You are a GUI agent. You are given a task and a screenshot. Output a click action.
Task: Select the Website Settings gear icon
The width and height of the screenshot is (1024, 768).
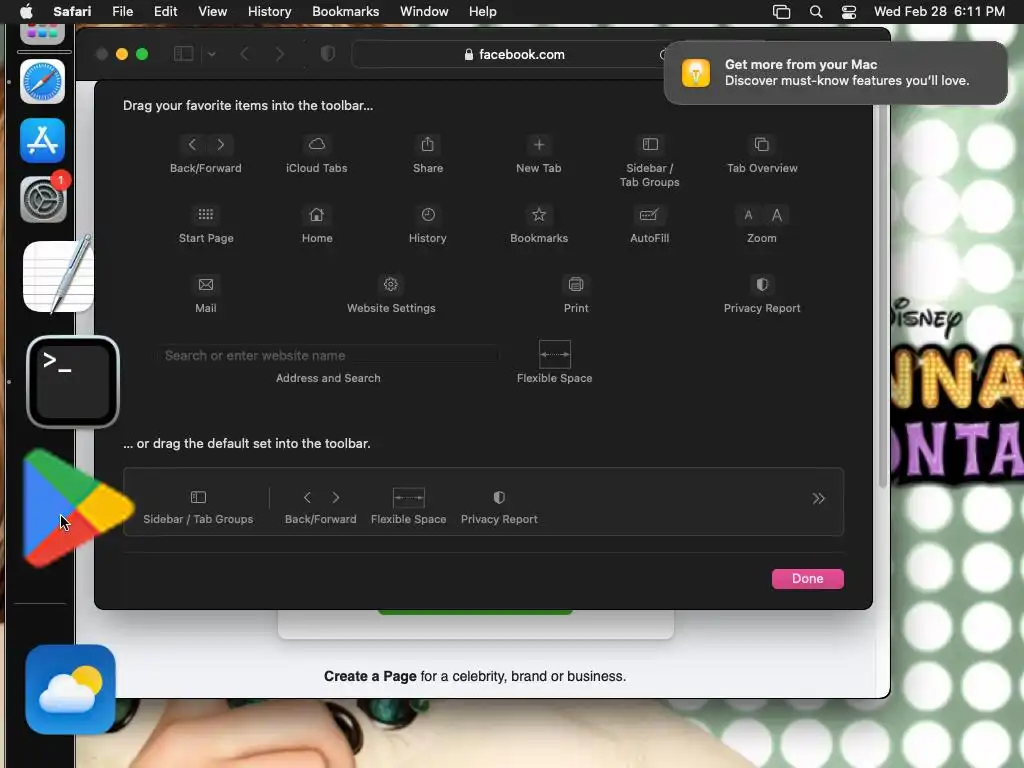click(x=391, y=284)
